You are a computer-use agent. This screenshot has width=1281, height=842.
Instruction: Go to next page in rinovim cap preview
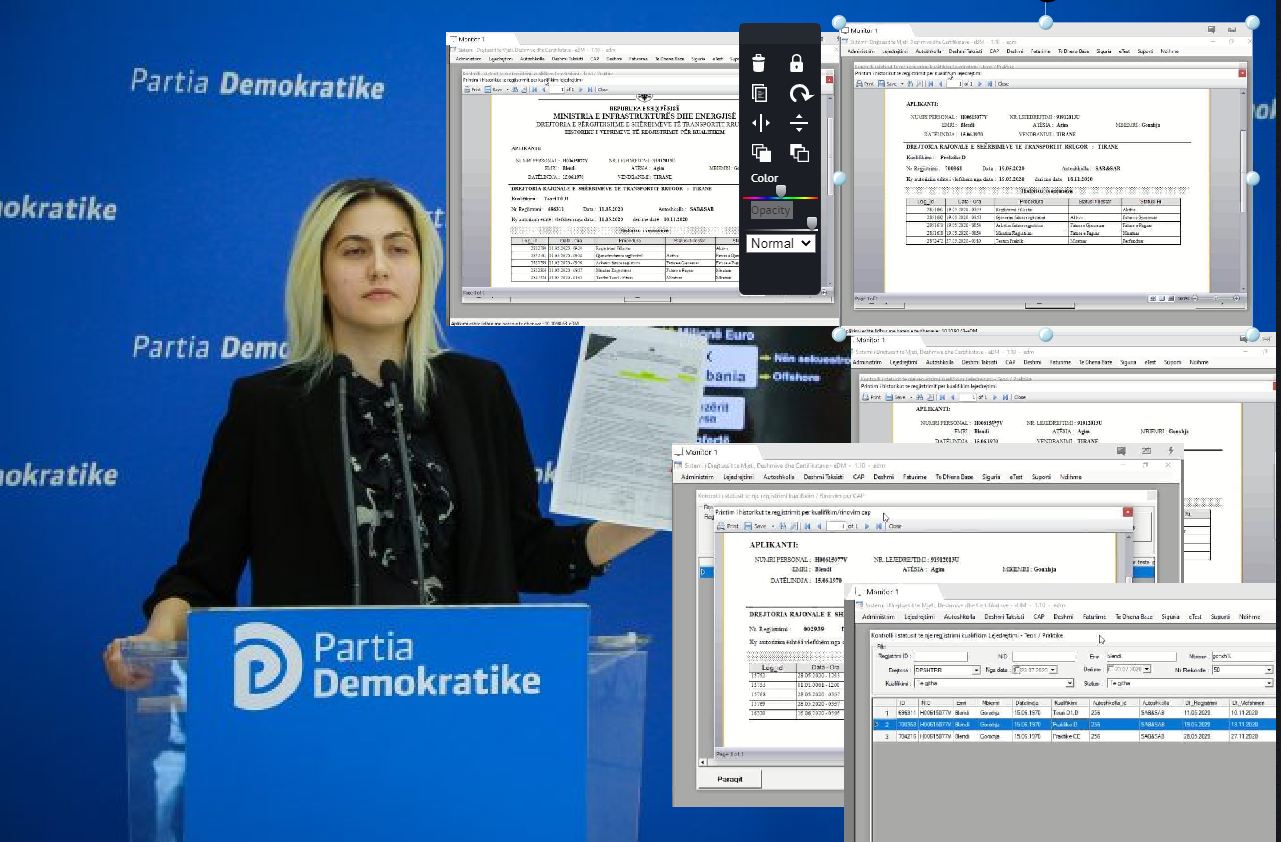coord(867,526)
